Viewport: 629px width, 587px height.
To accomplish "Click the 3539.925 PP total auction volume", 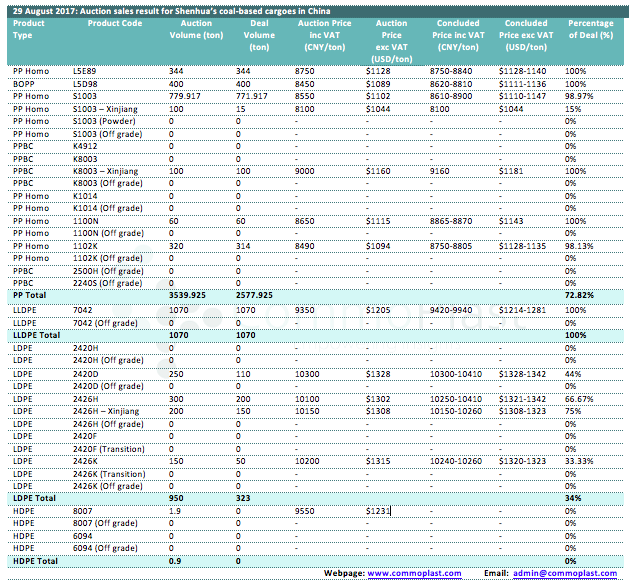I will pyautogui.click(x=188, y=295).
